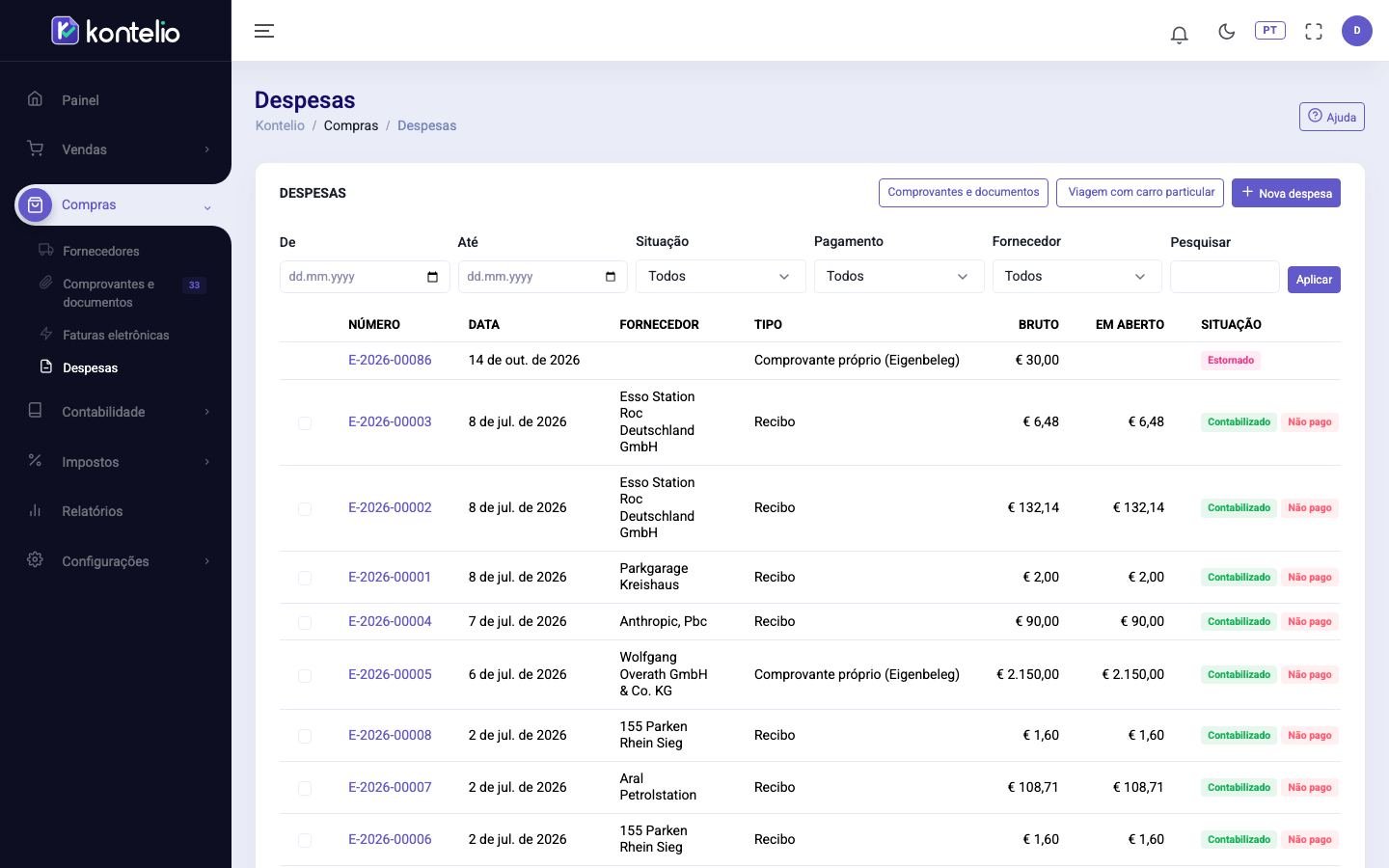Click the Pesquisar search field
This screenshot has width=1389, height=868.
(1225, 277)
